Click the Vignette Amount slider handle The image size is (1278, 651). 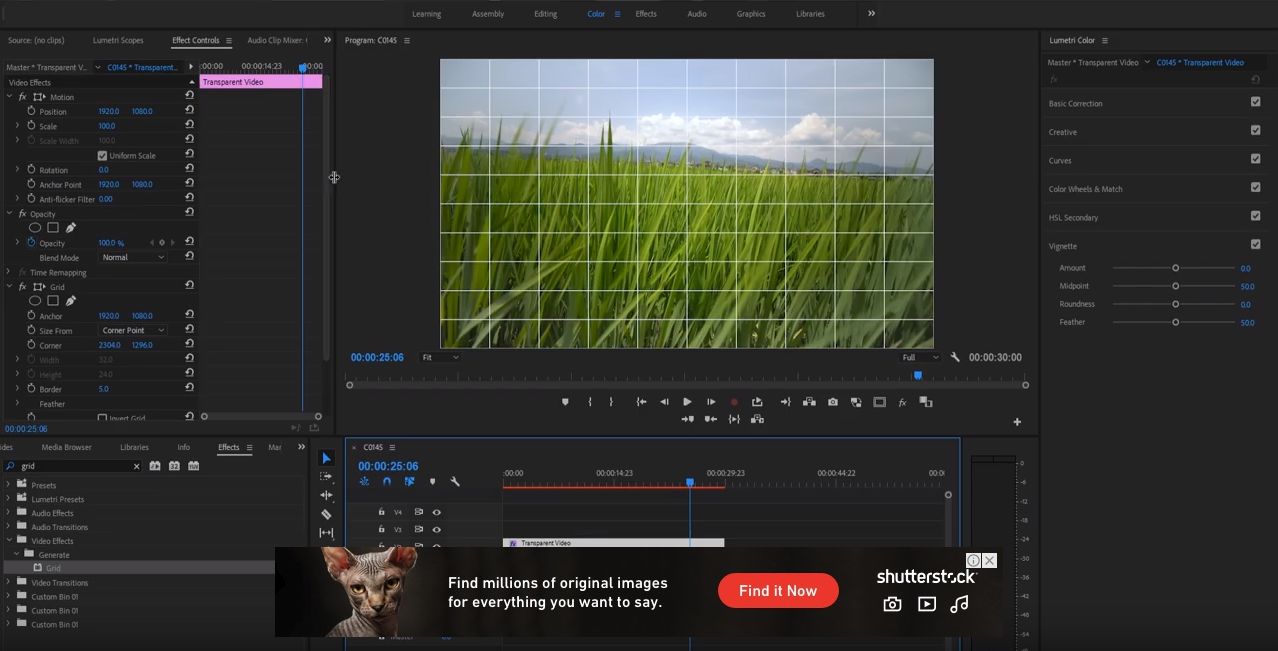point(1175,268)
